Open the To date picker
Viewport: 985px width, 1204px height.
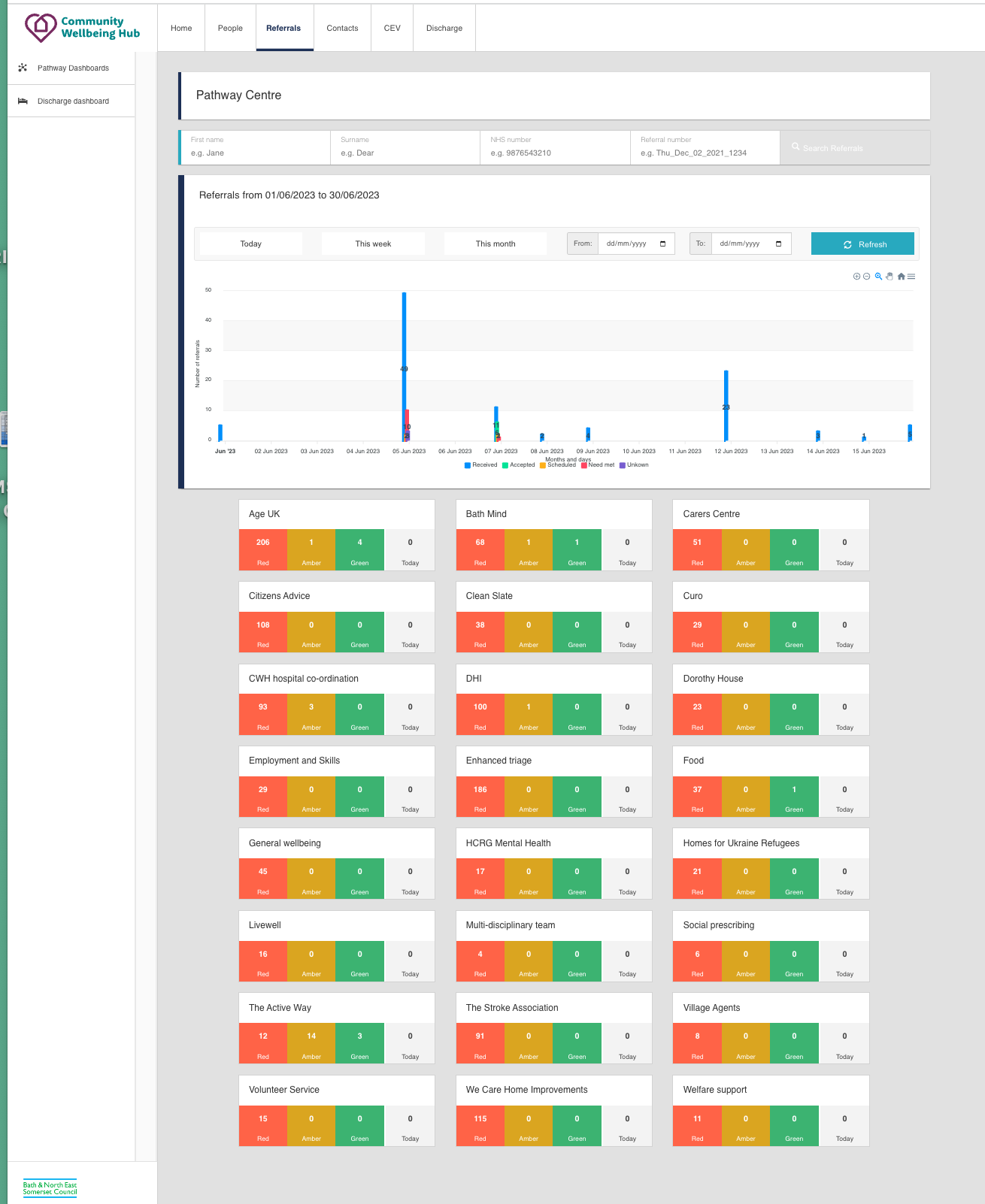778,244
